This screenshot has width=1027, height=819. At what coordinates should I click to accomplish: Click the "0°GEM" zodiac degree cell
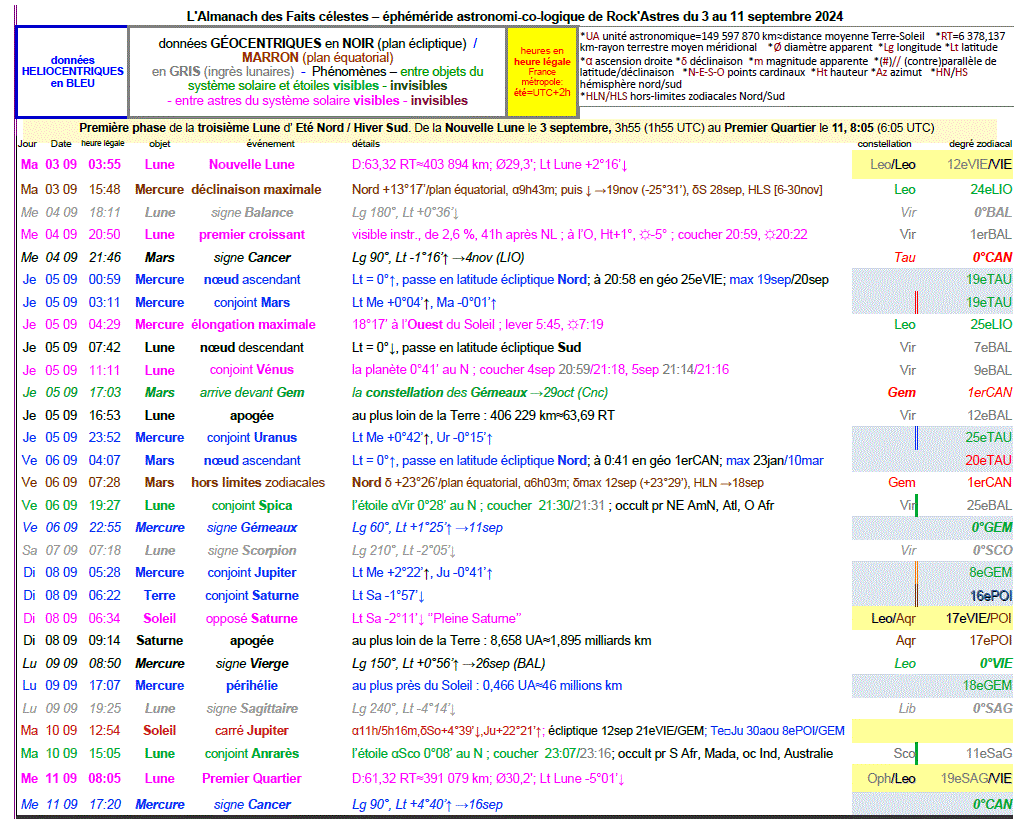pos(992,527)
